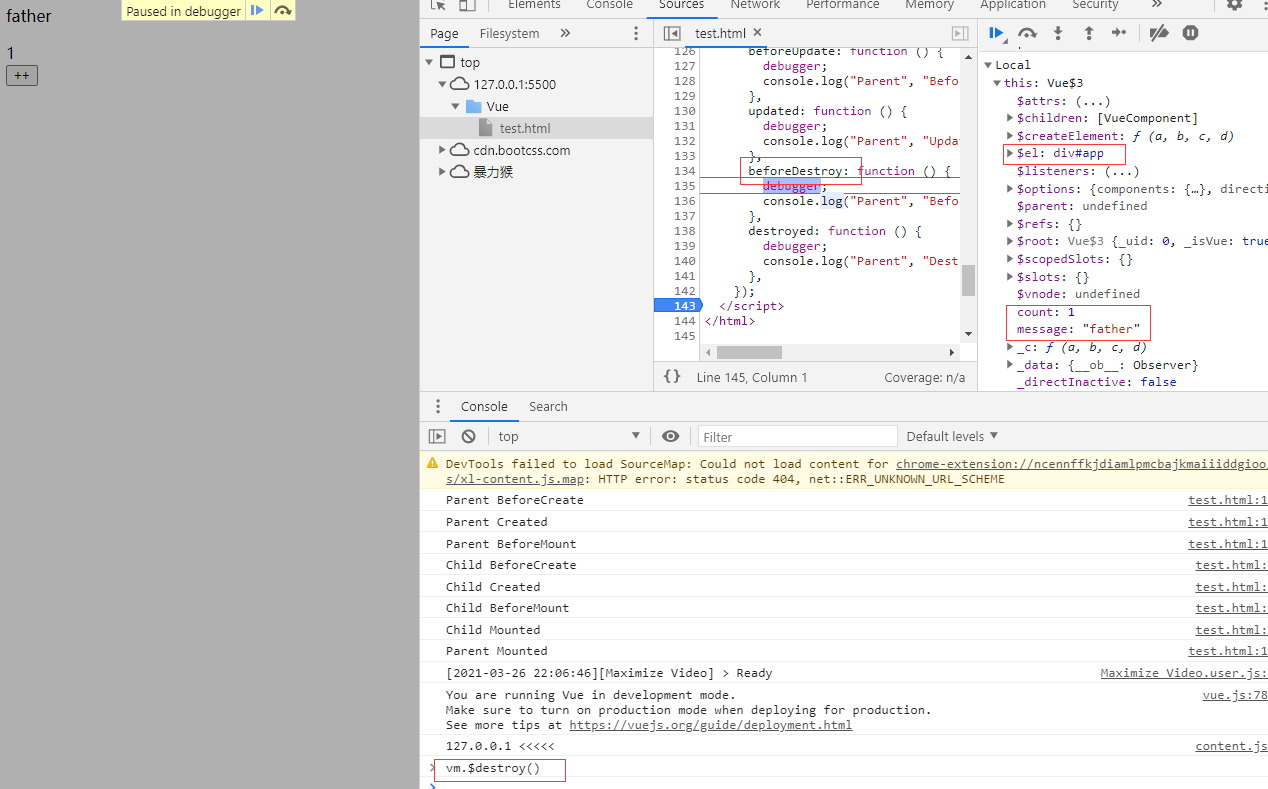This screenshot has height=789, width=1268.
Task: Open DevTools settings gear
Action: tap(1234, 5)
